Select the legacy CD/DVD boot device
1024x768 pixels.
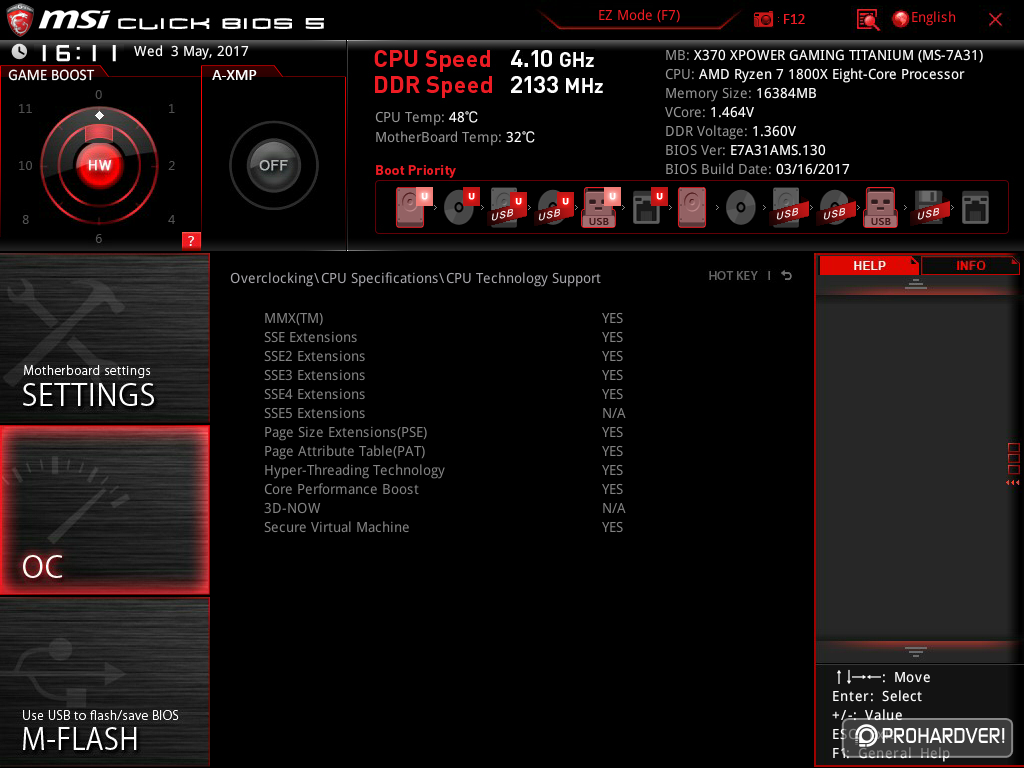coord(740,207)
